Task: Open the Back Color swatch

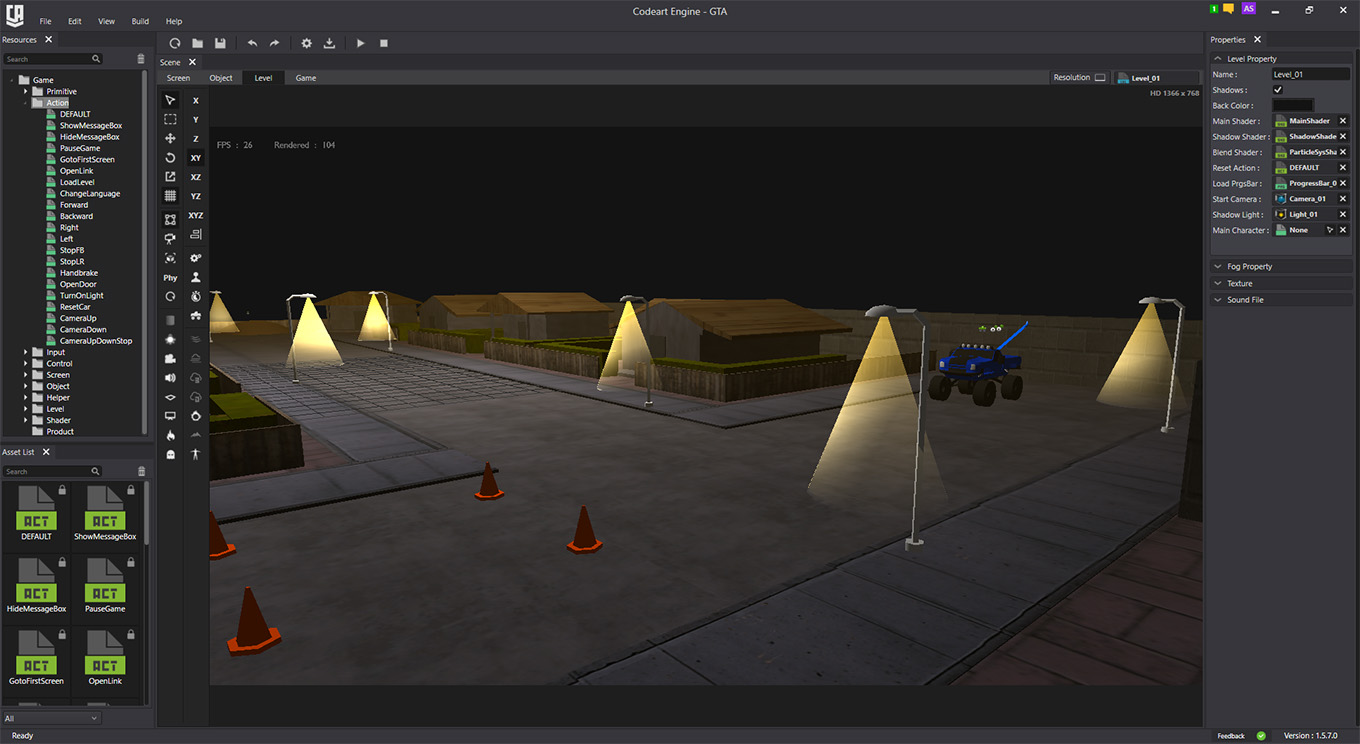Action: click(x=1292, y=106)
